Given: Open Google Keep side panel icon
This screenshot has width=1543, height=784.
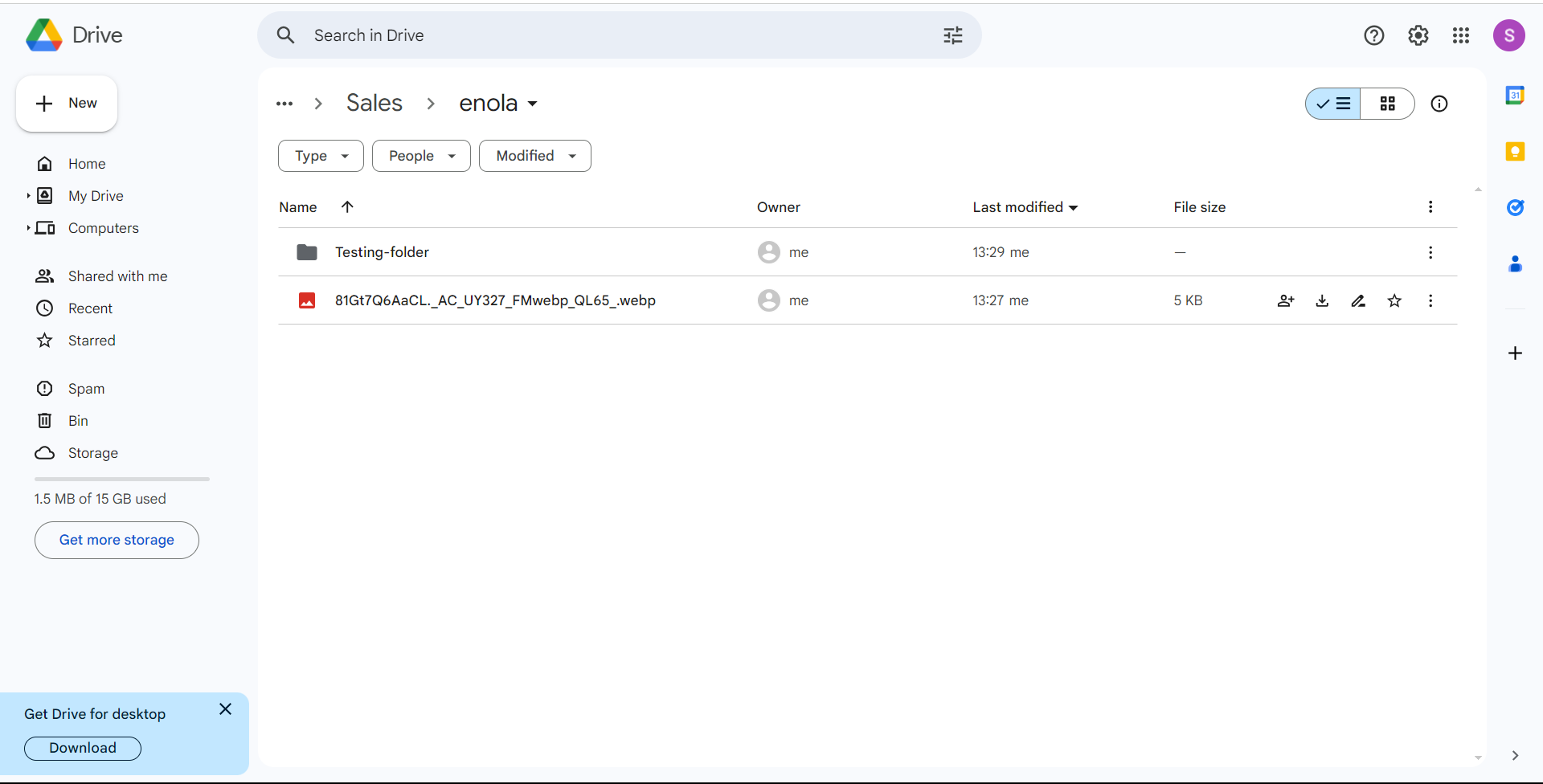Looking at the screenshot, I should pos(1515,152).
